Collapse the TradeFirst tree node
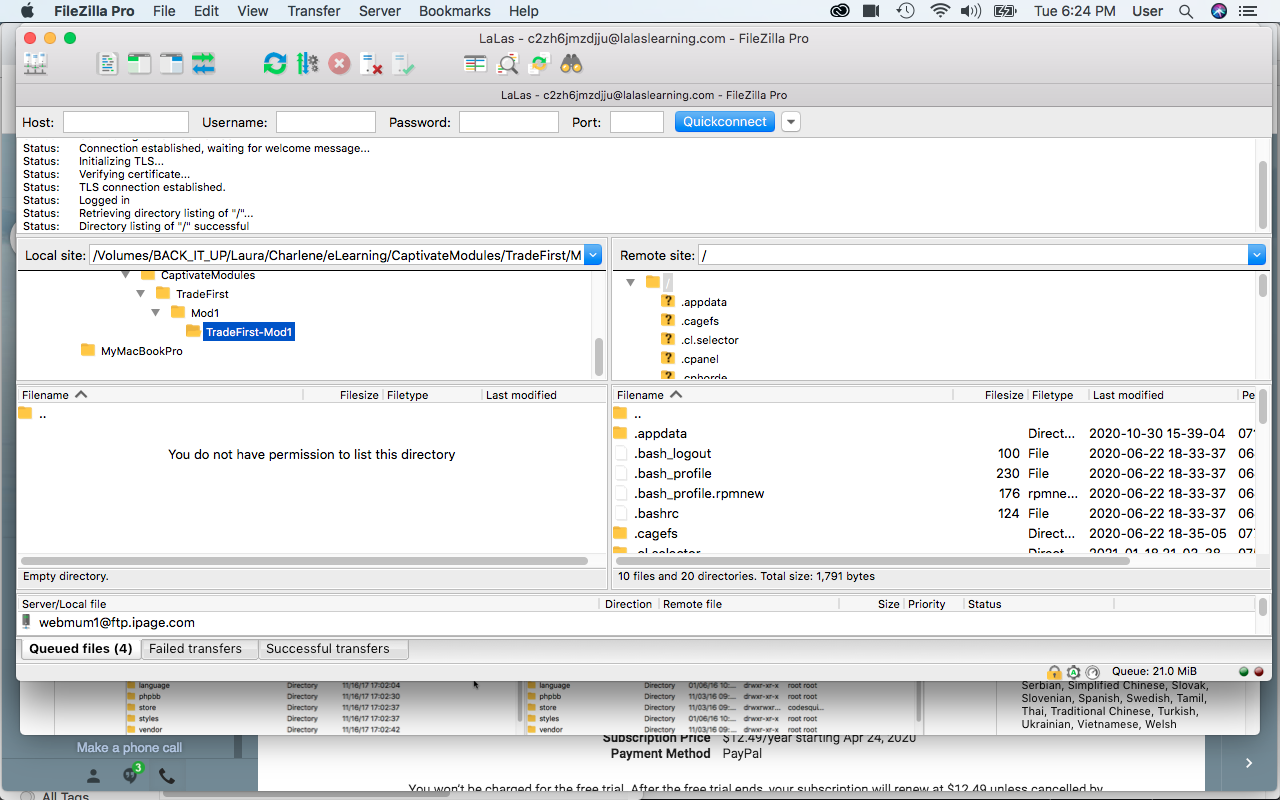Image resolution: width=1280 pixels, height=800 pixels. tap(141, 294)
